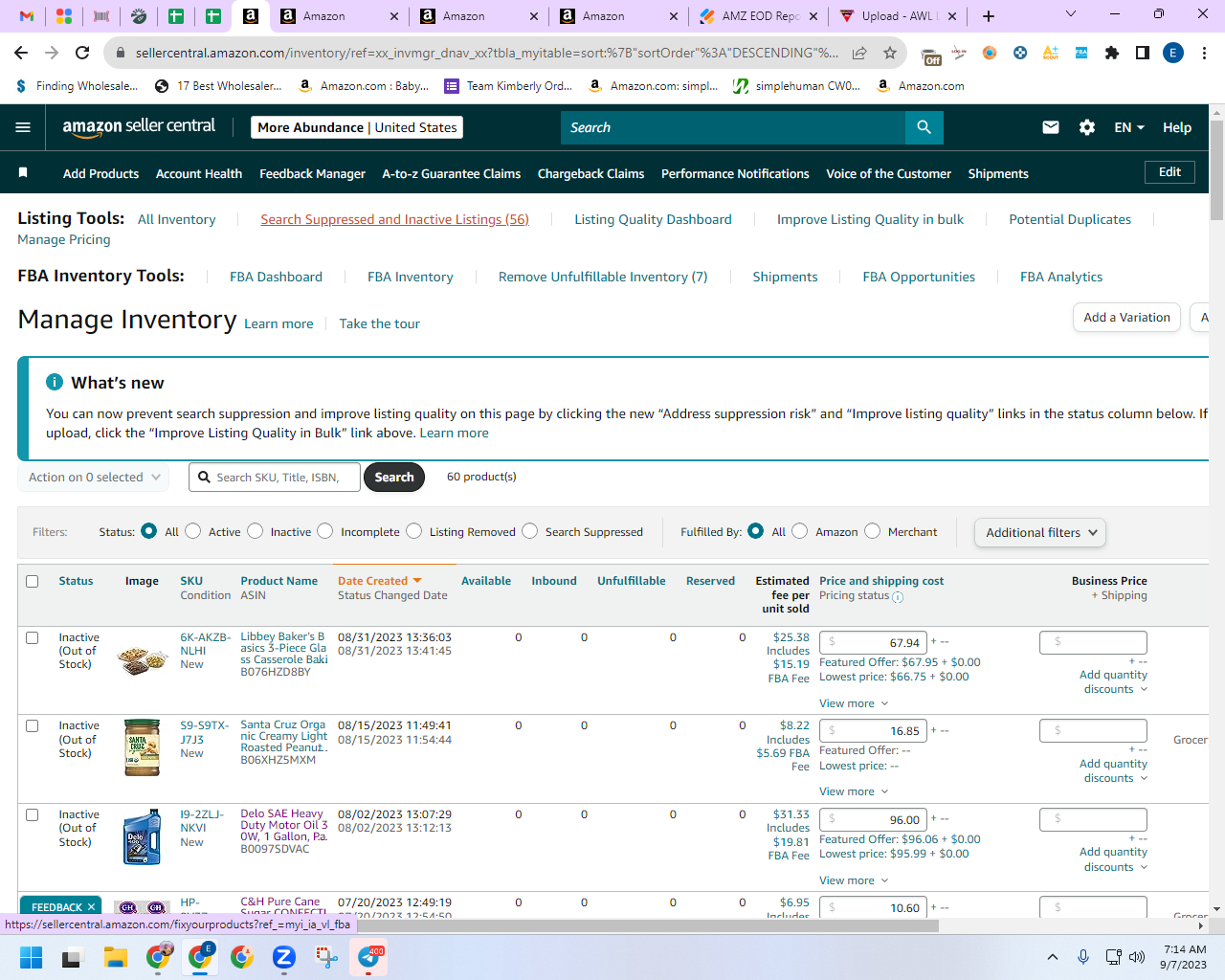Click the Libbey casserole product thumbnail
Viewport: 1225px width, 980px height.
coord(142,658)
